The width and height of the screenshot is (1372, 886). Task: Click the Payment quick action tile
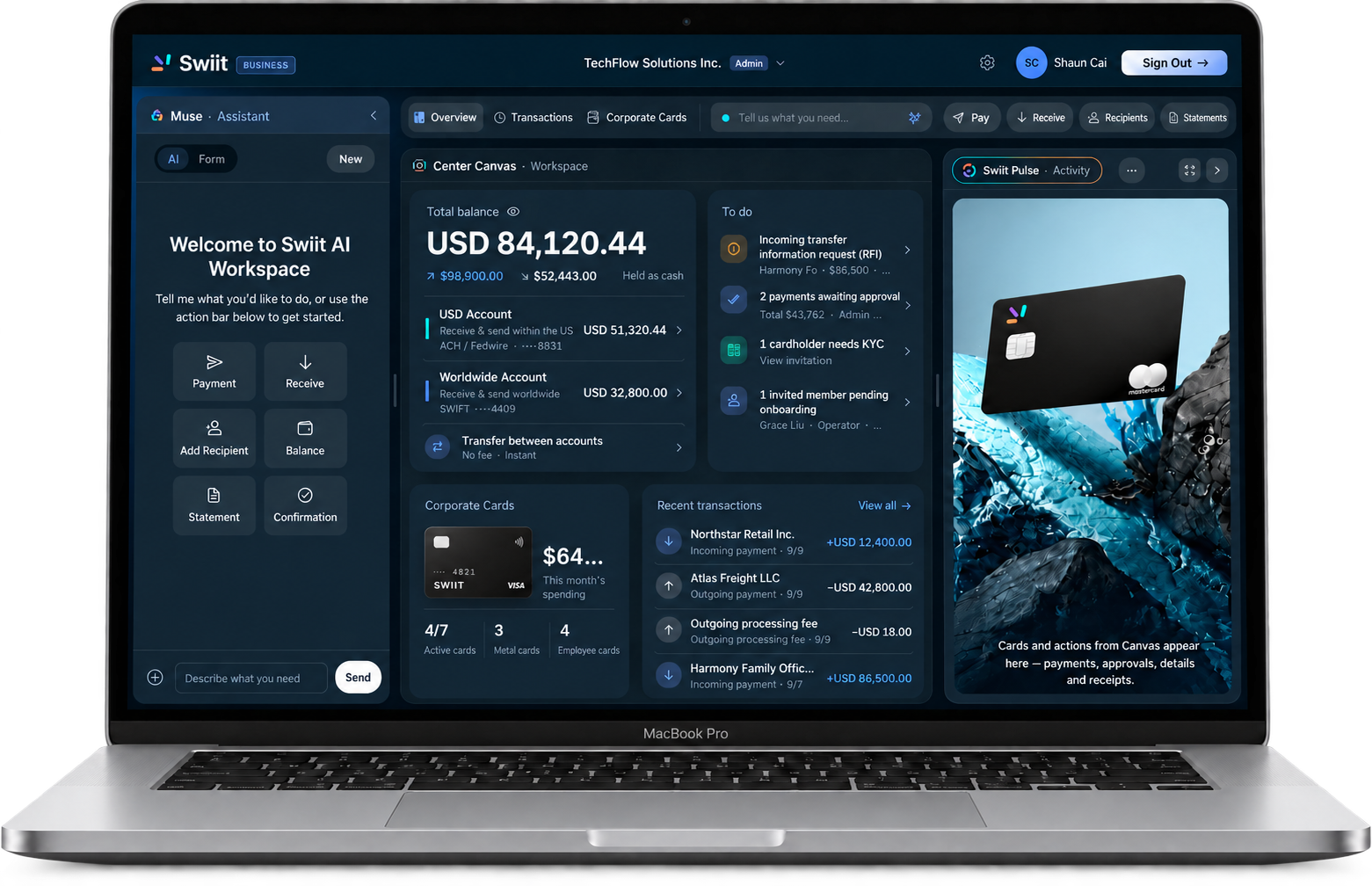[214, 372]
